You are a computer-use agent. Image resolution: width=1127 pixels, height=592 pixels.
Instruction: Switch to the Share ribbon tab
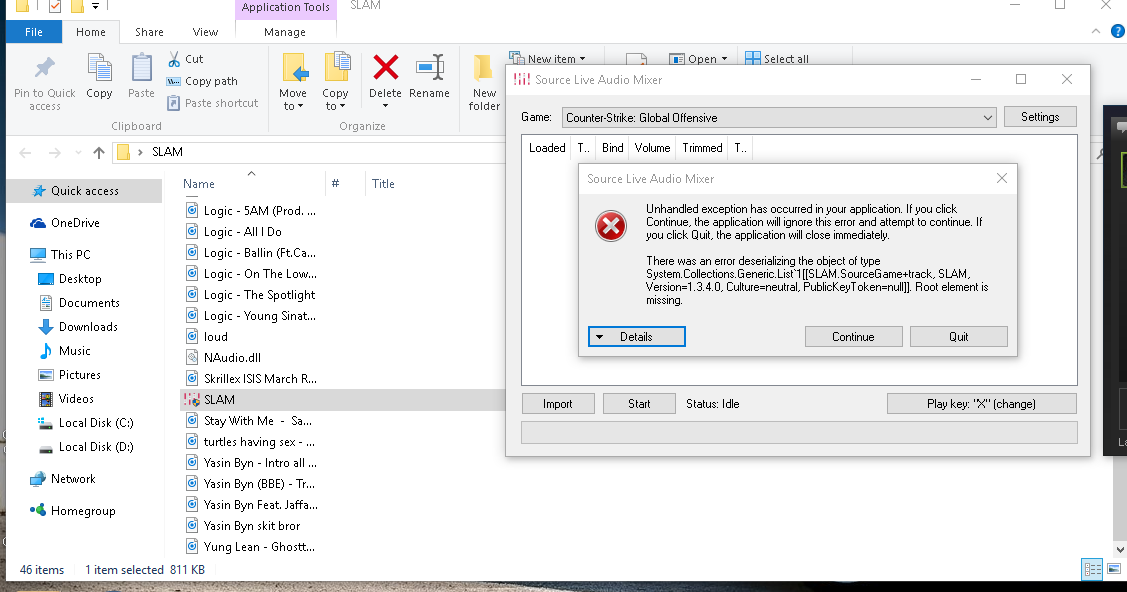click(x=149, y=32)
